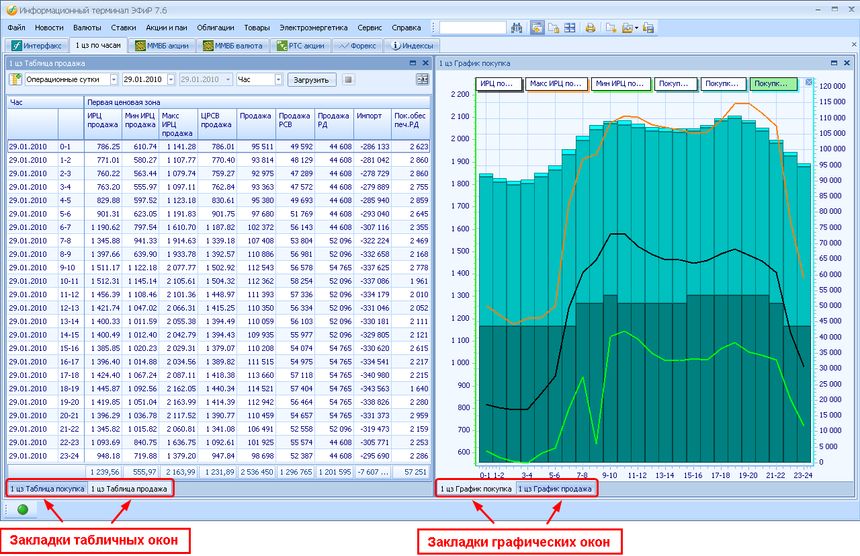Switch to the ММВБ акции tab
The width and height of the screenshot is (860, 556).
(x=161, y=46)
